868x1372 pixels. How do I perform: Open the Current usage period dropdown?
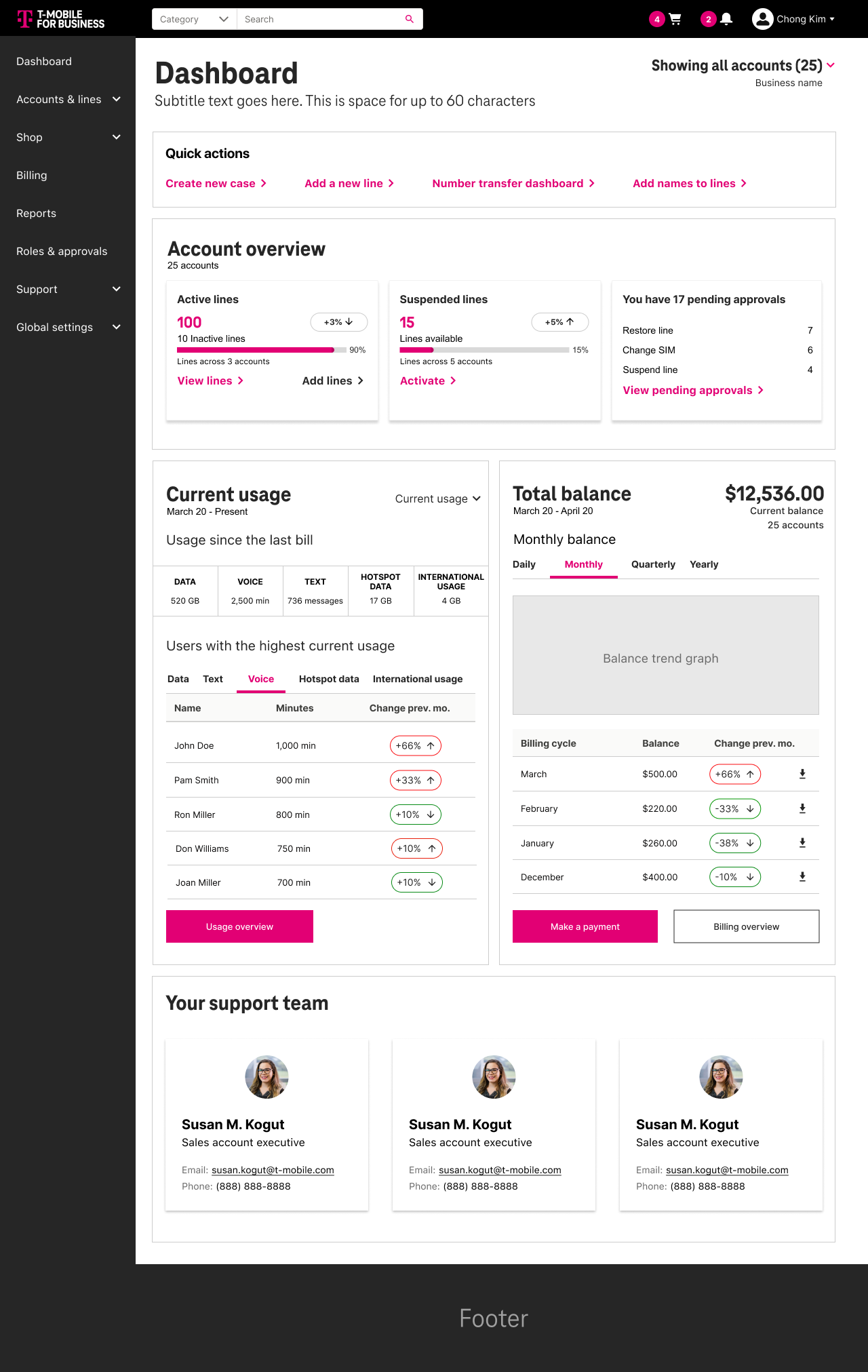438,498
